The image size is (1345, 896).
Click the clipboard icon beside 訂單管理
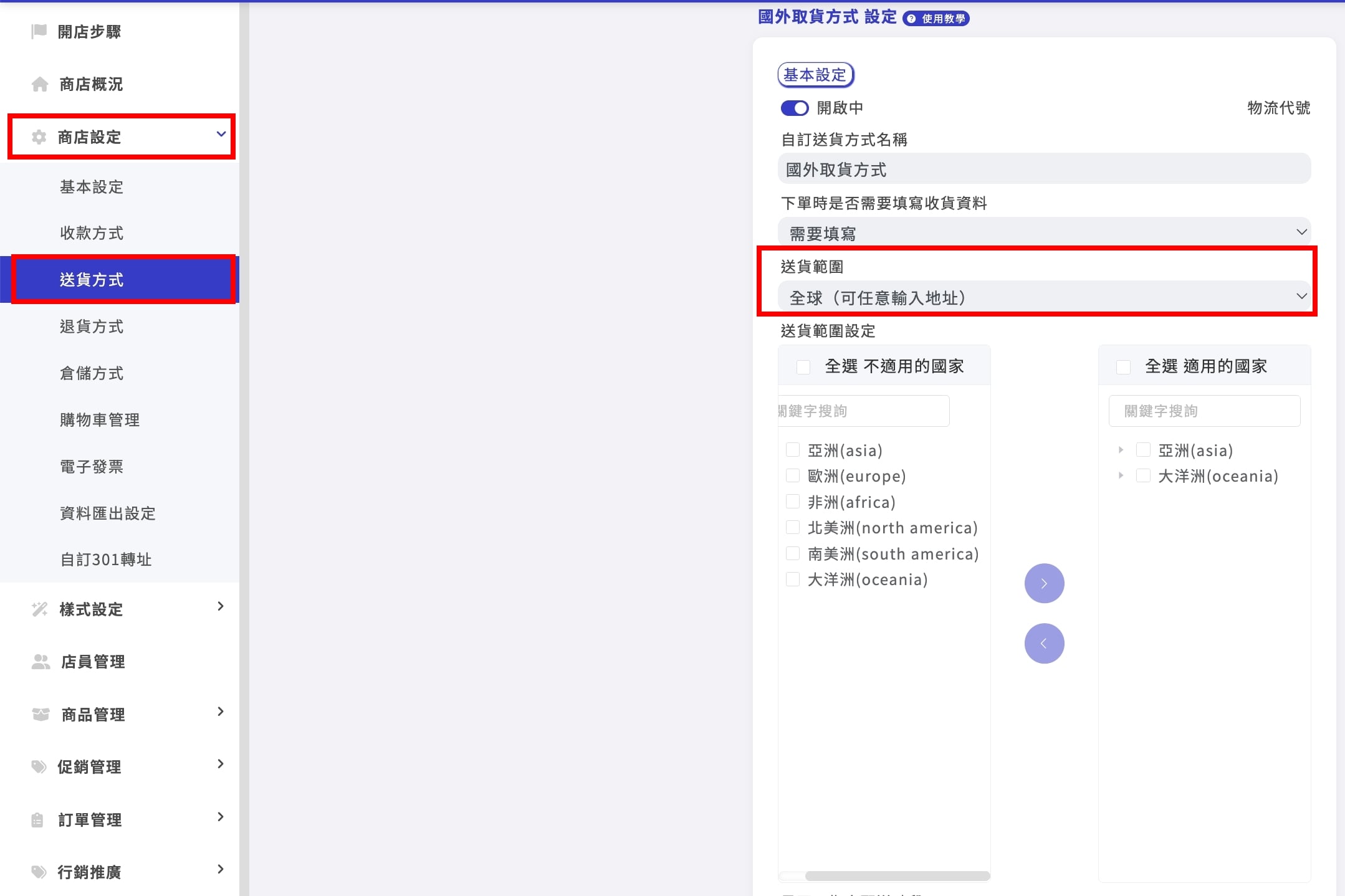pyautogui.click(x=37, y=820)
